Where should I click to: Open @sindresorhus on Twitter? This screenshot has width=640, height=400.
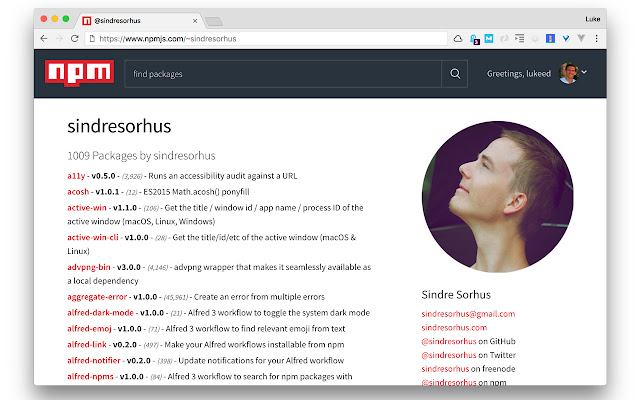[x=449, y=355]
